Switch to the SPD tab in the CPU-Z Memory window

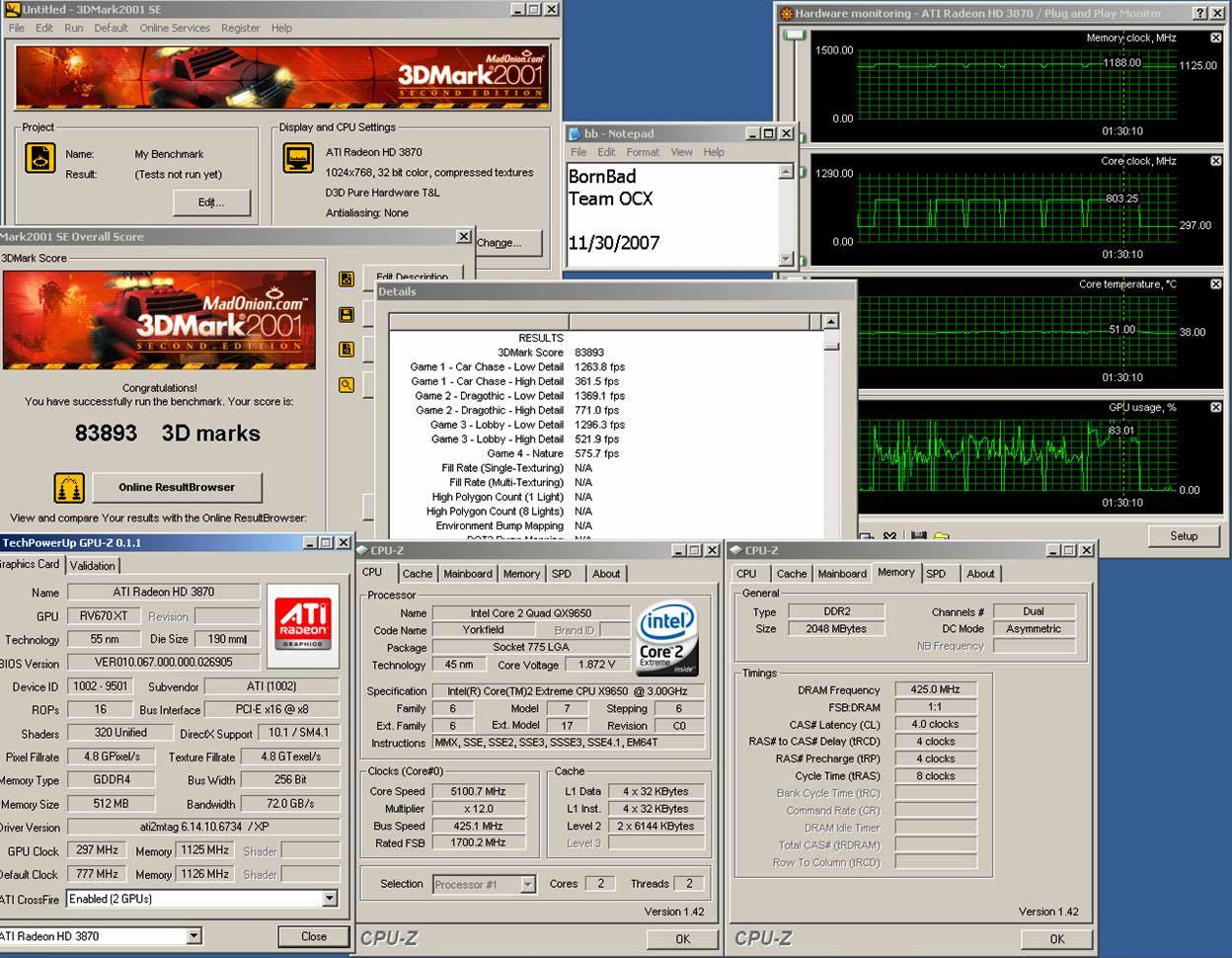point(936,574)
